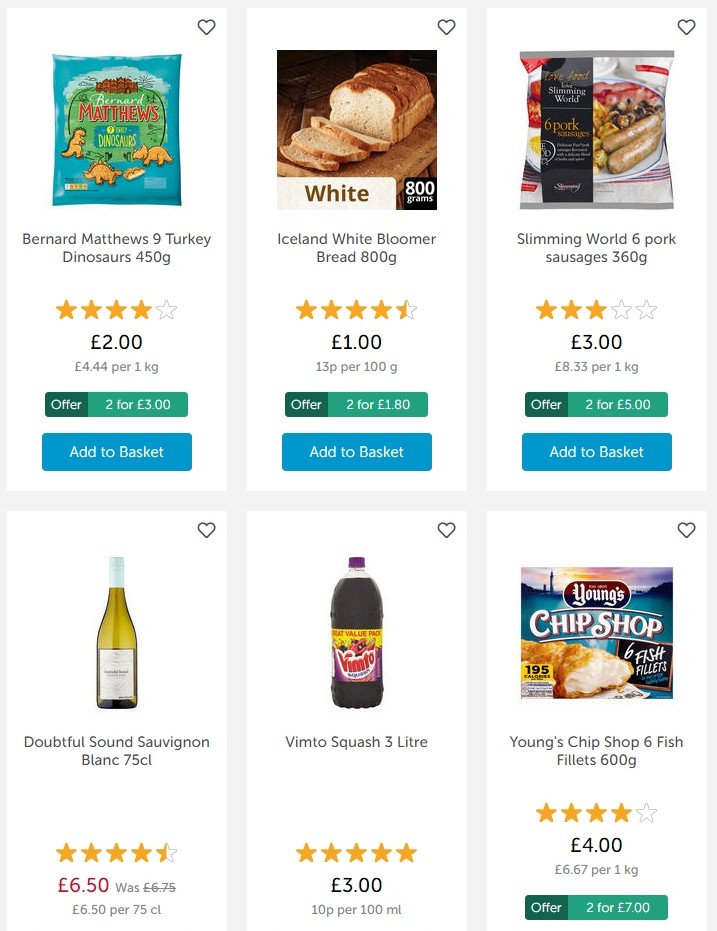Click the fourth star rating for Young's Fish Fillets
717x931 pixels.
click(x=621, y=813)
